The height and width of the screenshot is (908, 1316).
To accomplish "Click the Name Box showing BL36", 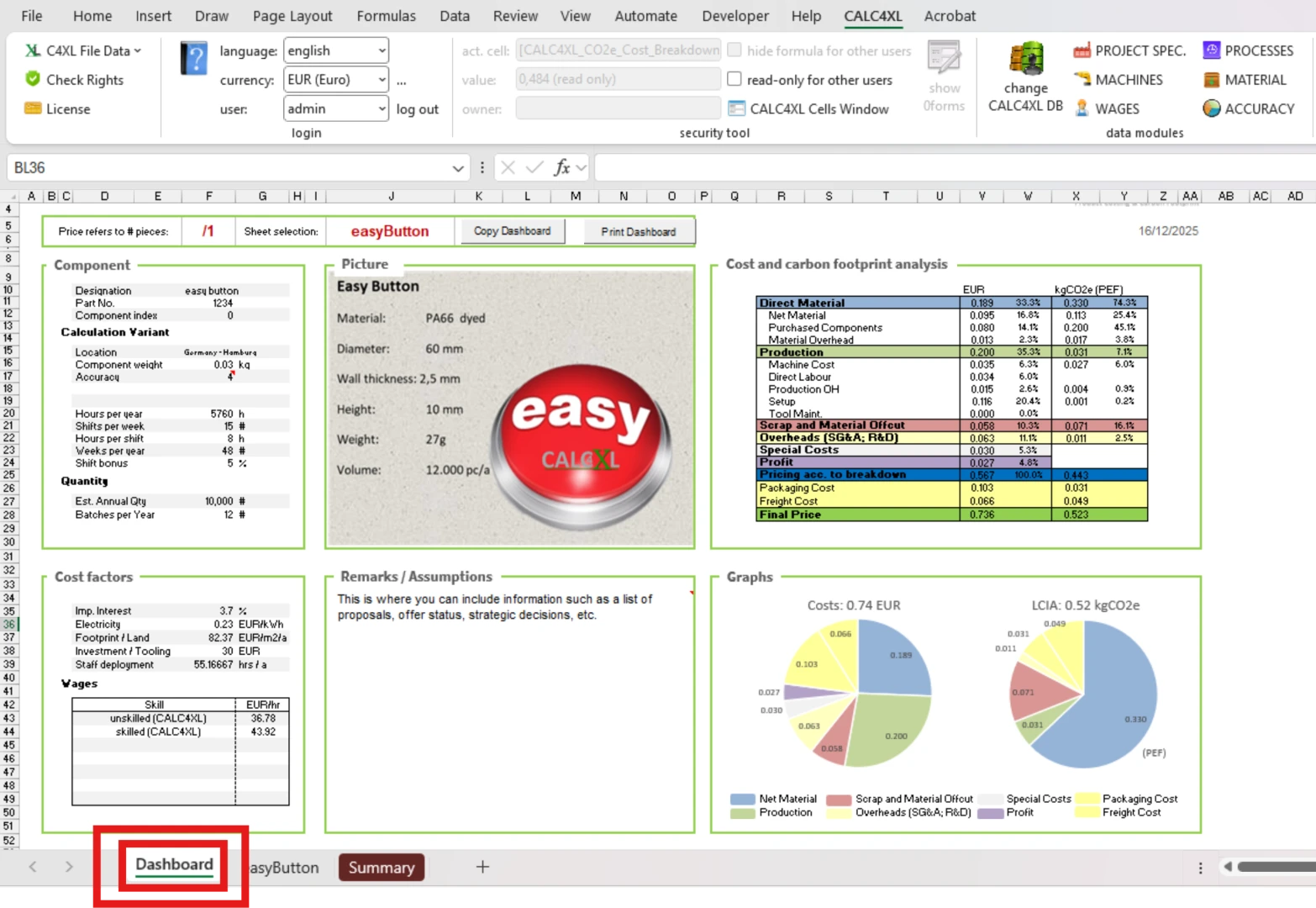I will (x=227, y=168).
